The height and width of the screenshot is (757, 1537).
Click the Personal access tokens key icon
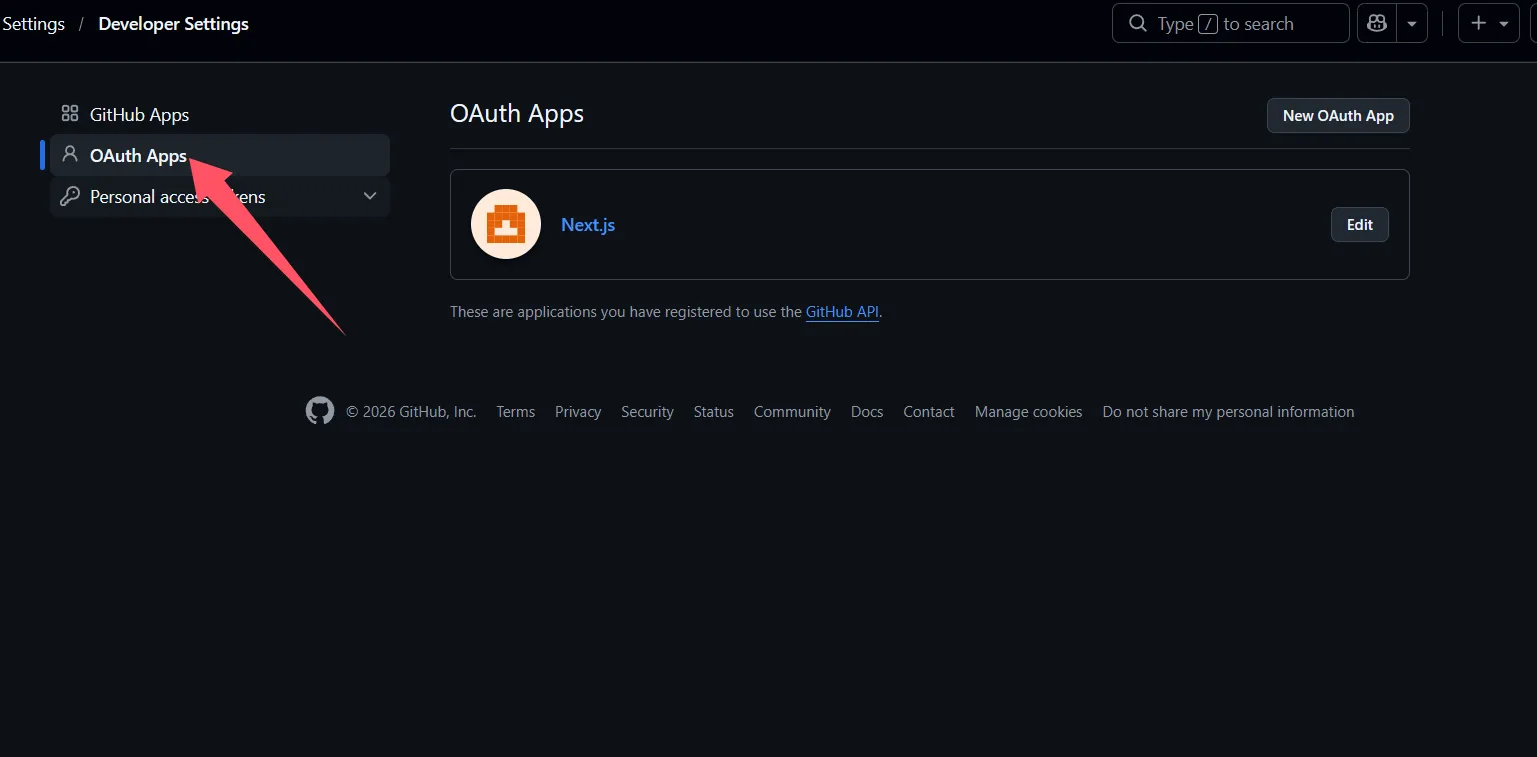pos(70,196)
